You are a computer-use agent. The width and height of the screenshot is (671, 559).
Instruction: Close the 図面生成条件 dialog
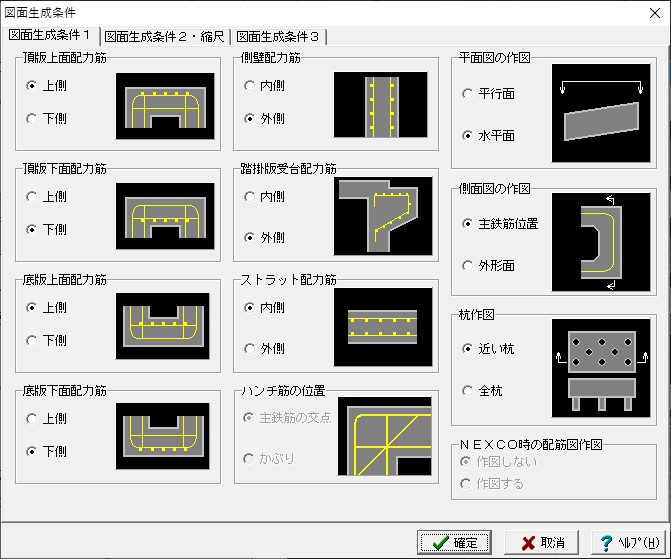pos(655,13)
